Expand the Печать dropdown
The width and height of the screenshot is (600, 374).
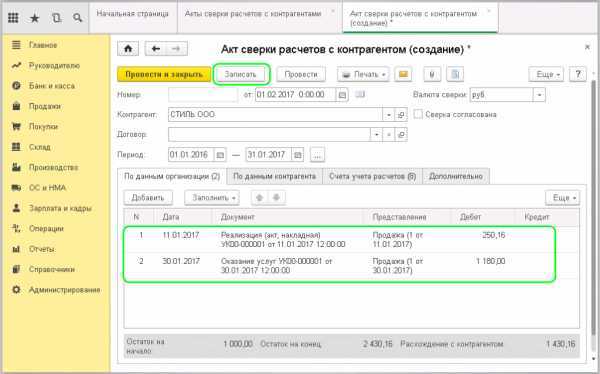(x=363, y=74)
